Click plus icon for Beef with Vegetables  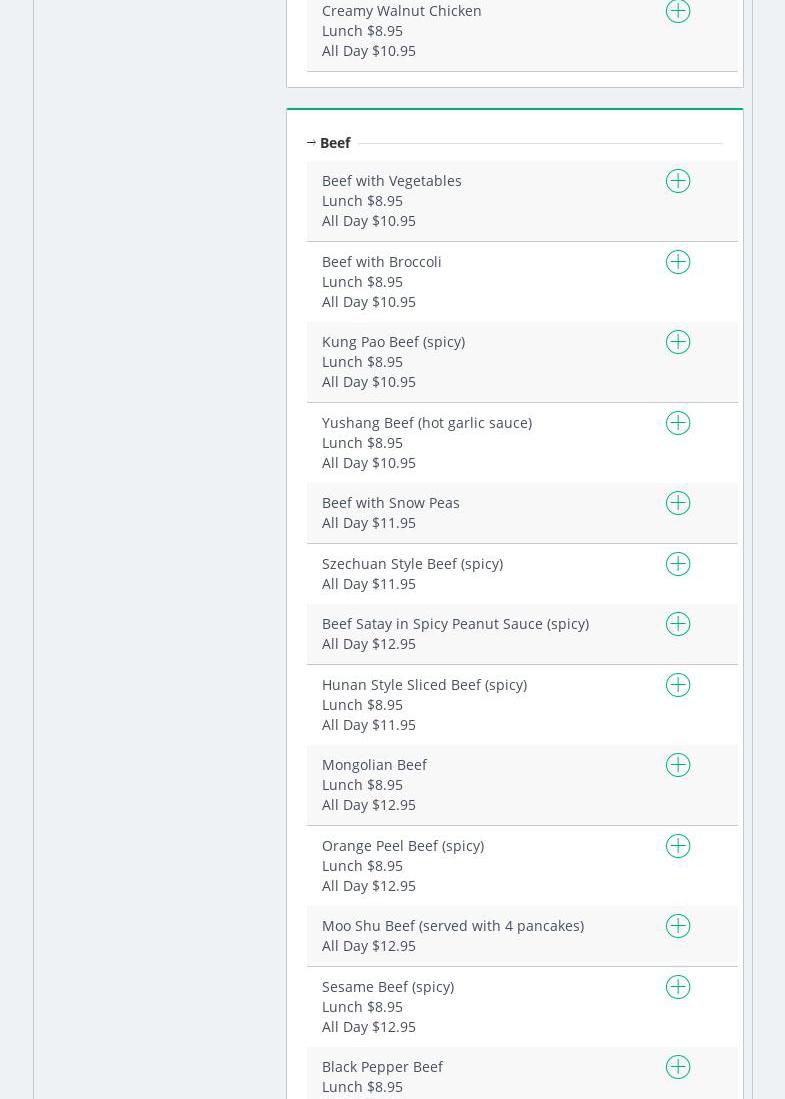click(678, 181)
